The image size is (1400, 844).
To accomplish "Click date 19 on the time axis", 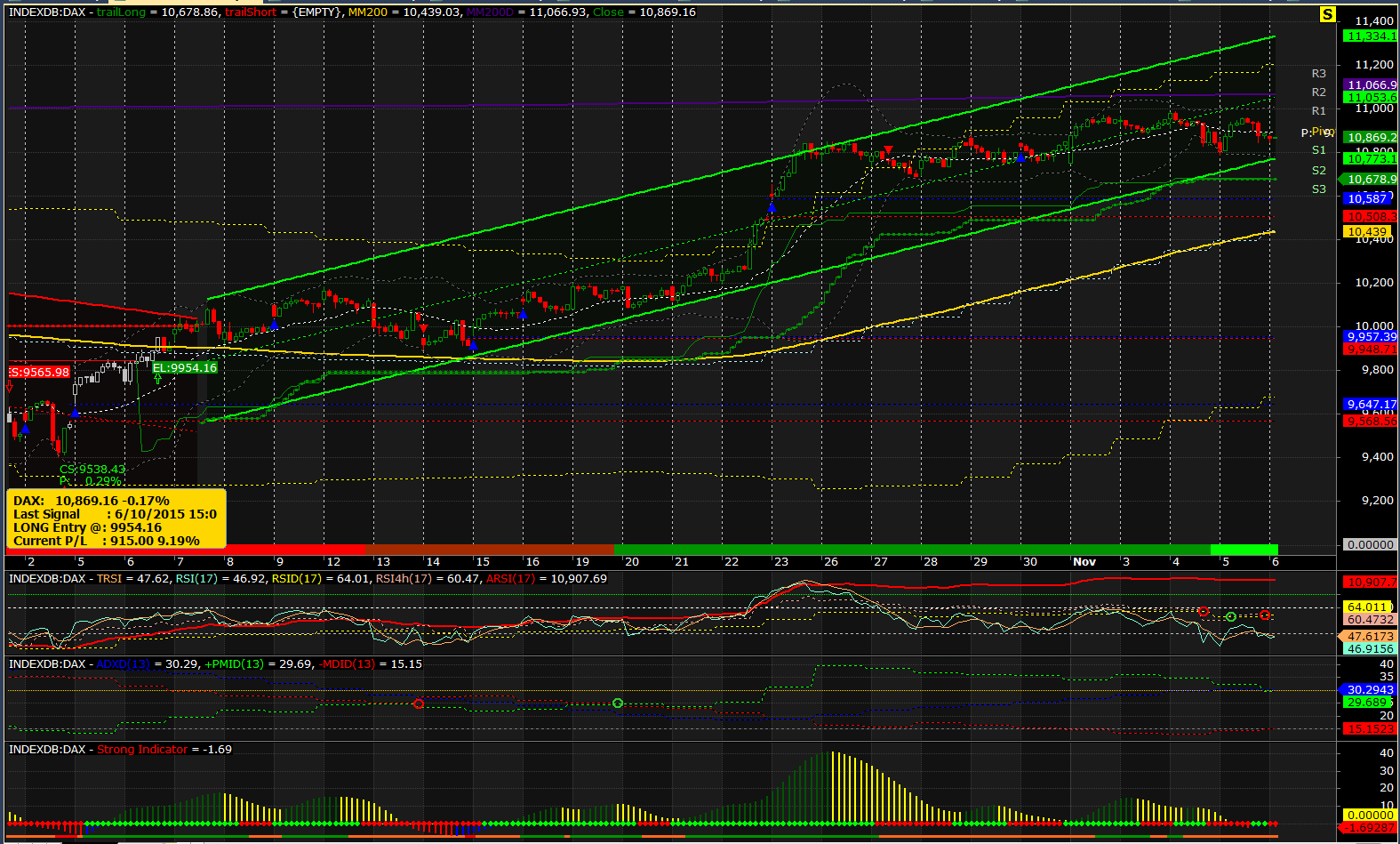I will pos(582,562).
